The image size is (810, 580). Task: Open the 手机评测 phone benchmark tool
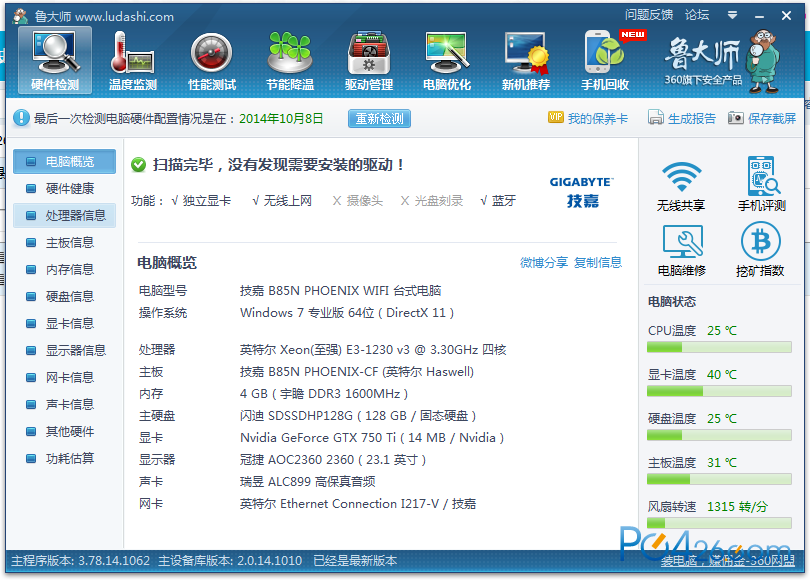[x=761, y=185]
